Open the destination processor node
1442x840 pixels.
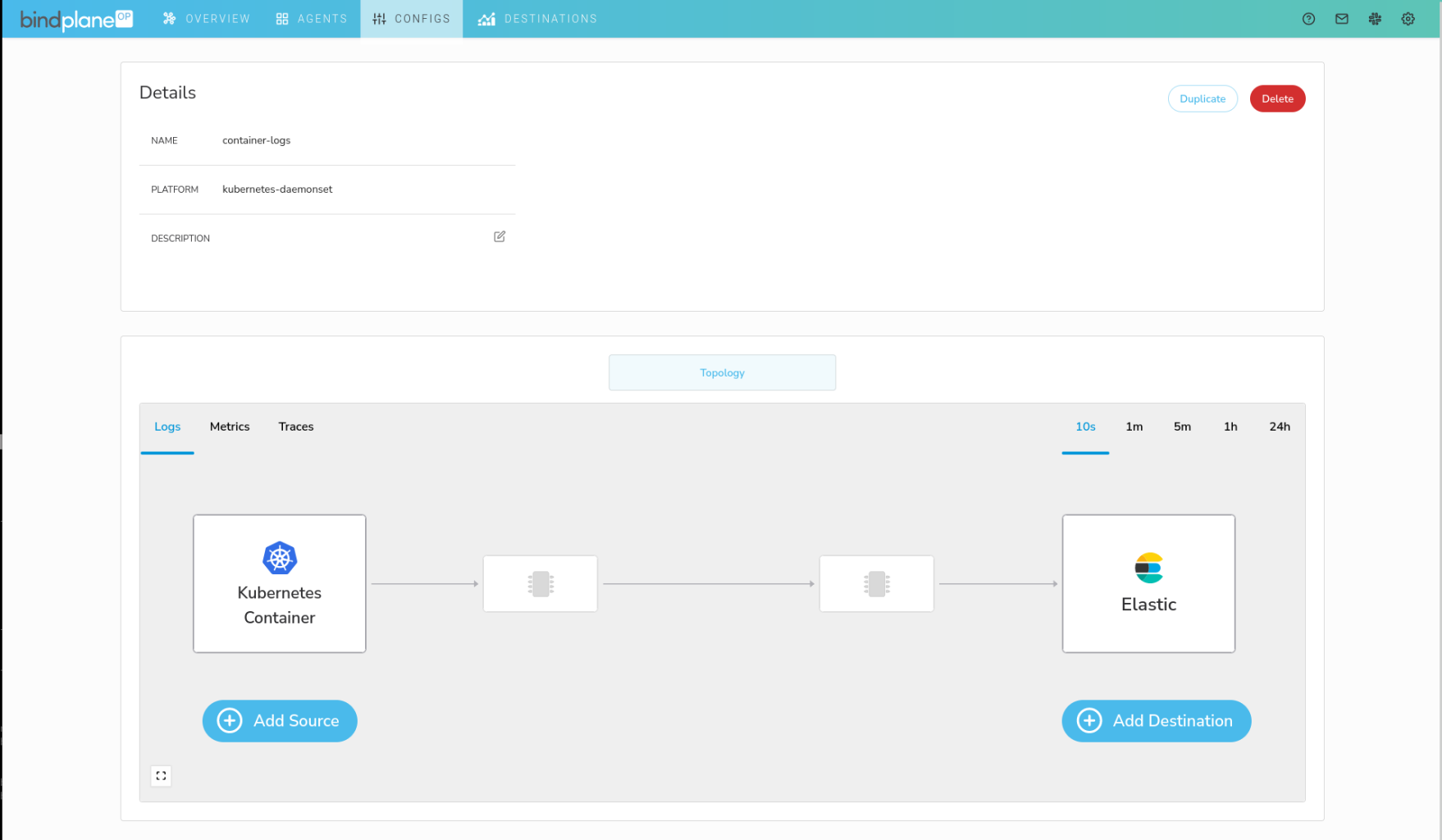click(x=877, y=584)
